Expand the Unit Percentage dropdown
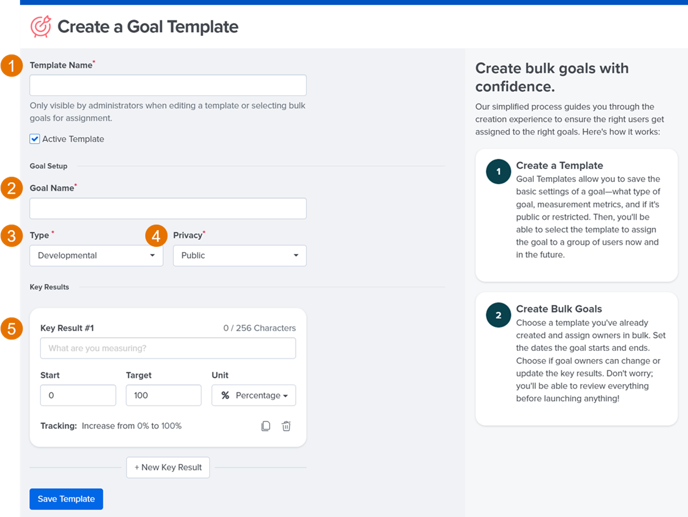 pos(254,395)
